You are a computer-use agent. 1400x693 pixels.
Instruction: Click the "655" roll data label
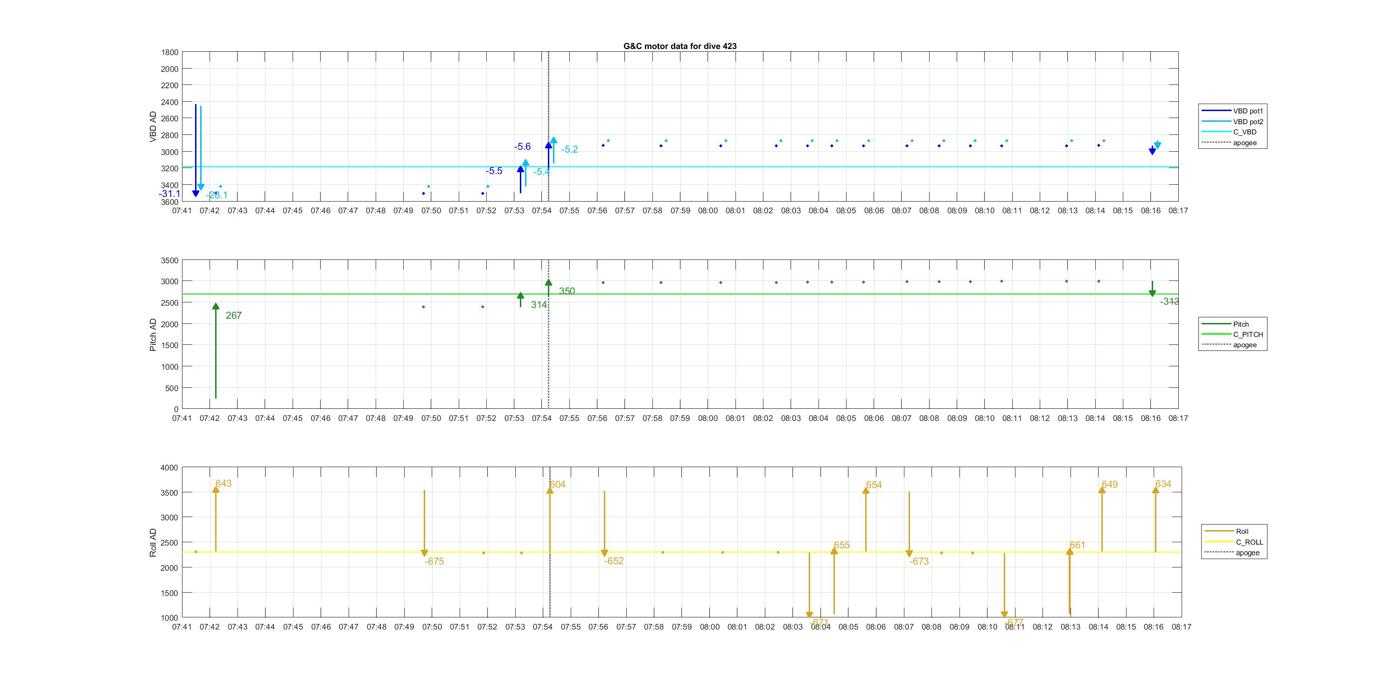(842, 546)
